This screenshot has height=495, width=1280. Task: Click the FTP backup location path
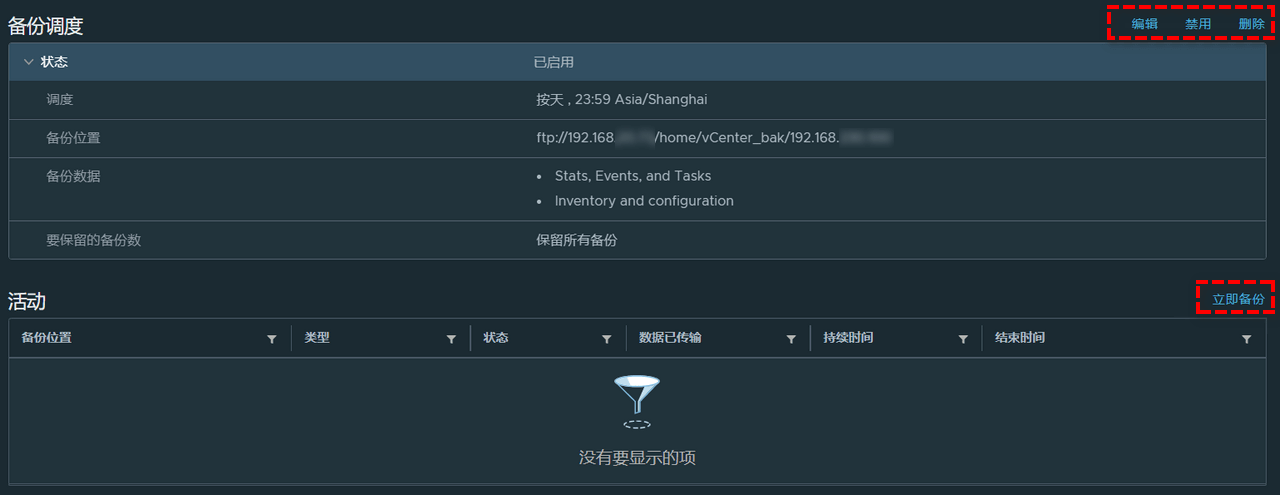(x=713, y=138)
